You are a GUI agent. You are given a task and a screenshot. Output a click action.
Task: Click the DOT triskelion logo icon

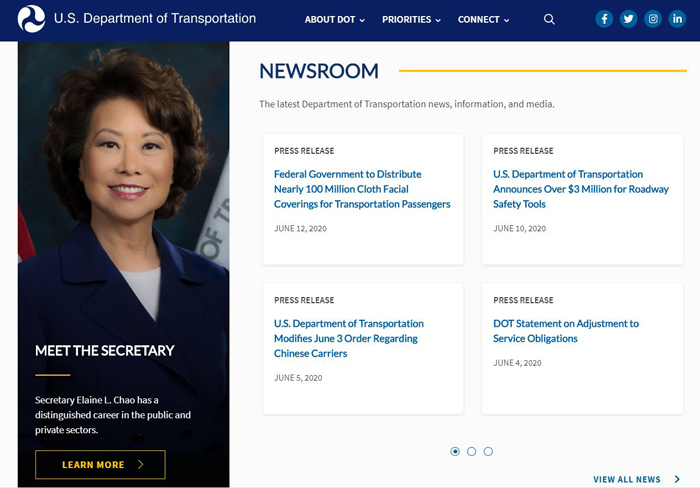[31, 19]
